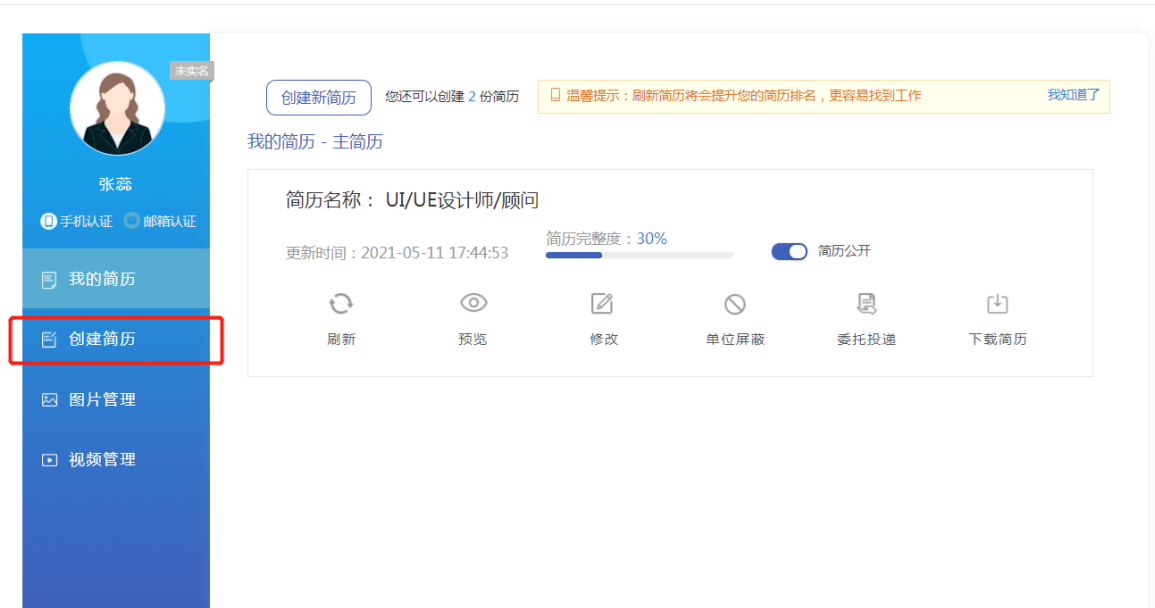The image size is (1155, 608).
Task: Click the 下载简历 download icon
Action: coord(997,304)
